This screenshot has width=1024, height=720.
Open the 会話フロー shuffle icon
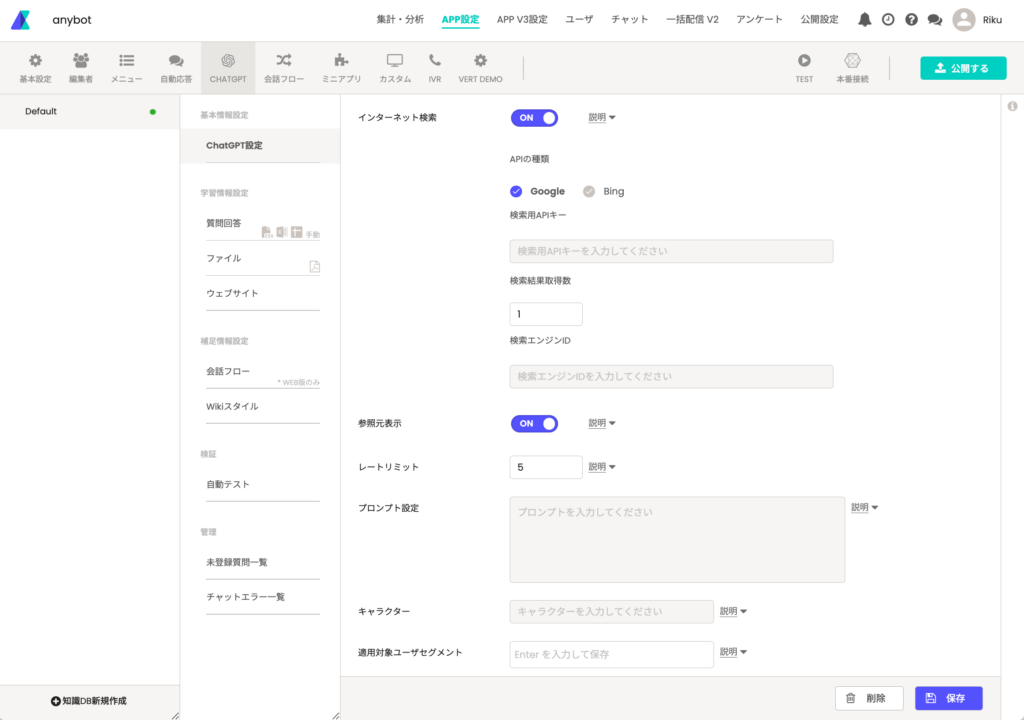[284, 61]
